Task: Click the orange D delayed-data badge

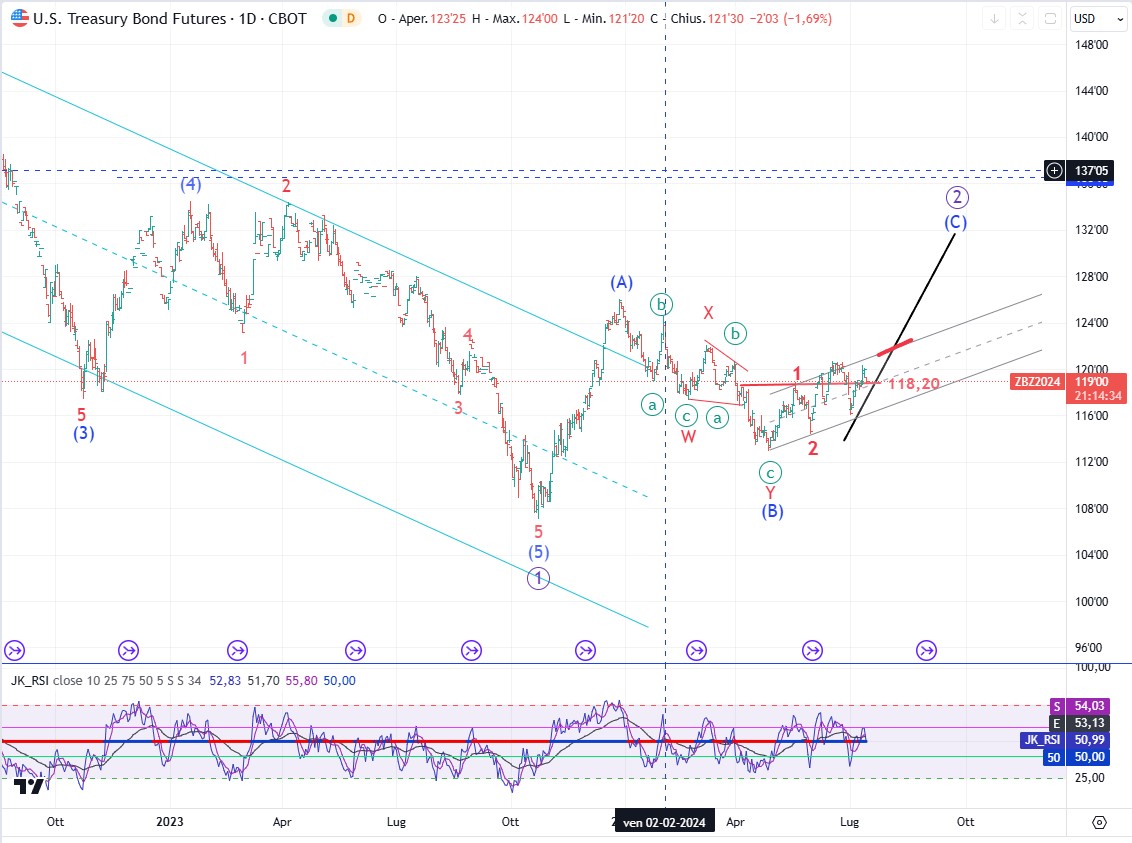Action: 351,18
